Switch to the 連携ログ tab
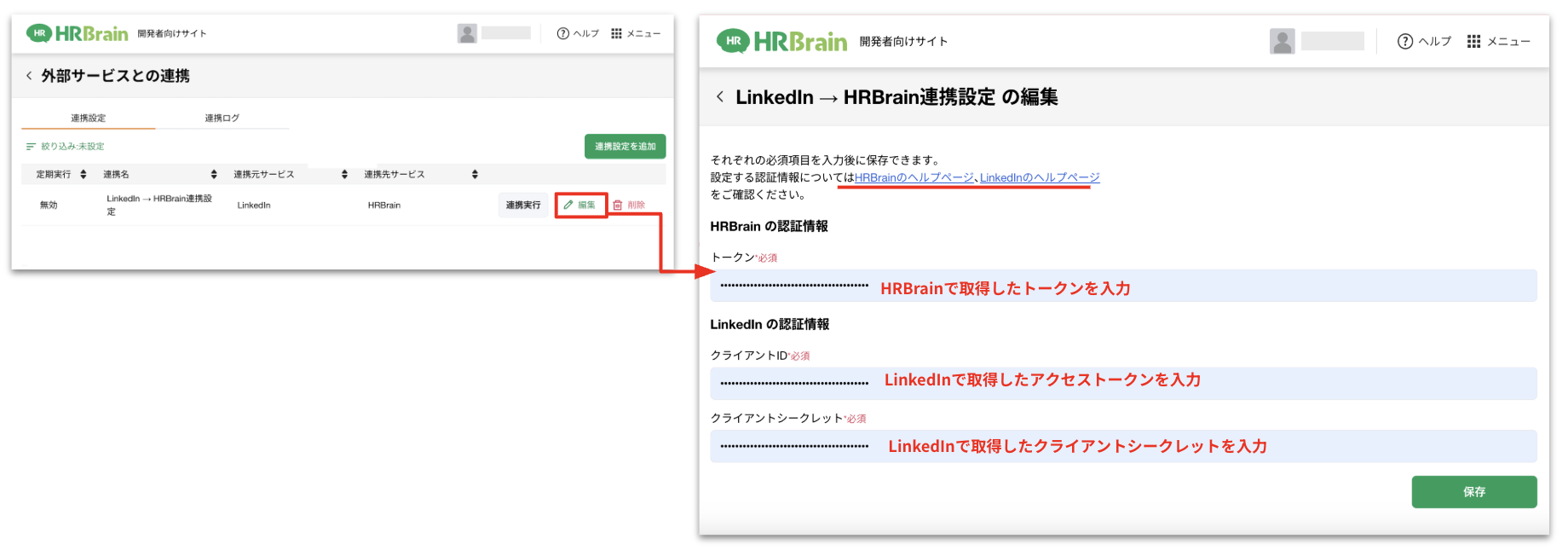The image size is (1568, 556). [222, 118]
